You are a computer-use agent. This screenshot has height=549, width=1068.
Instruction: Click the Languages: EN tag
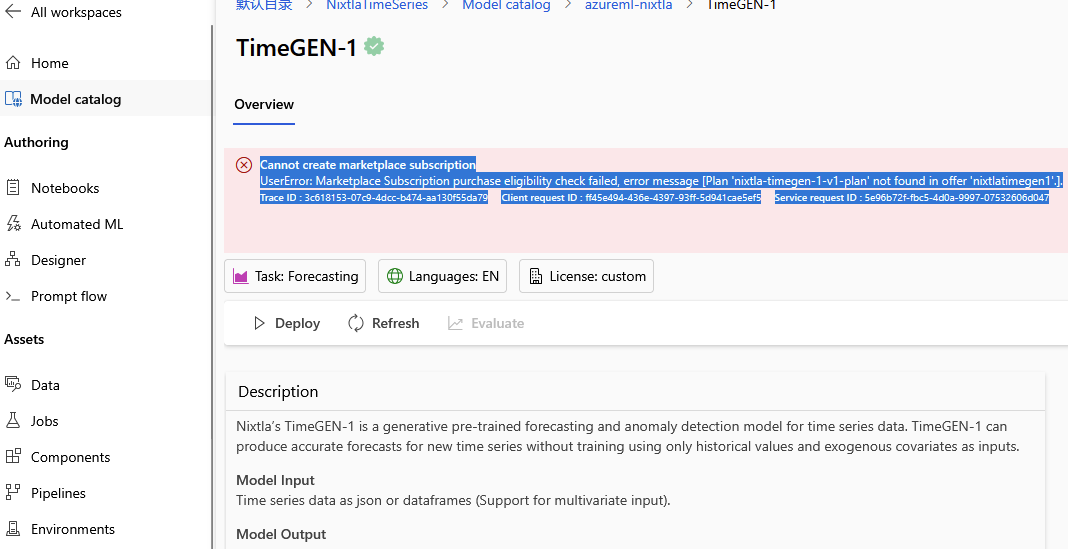(442, 276)
